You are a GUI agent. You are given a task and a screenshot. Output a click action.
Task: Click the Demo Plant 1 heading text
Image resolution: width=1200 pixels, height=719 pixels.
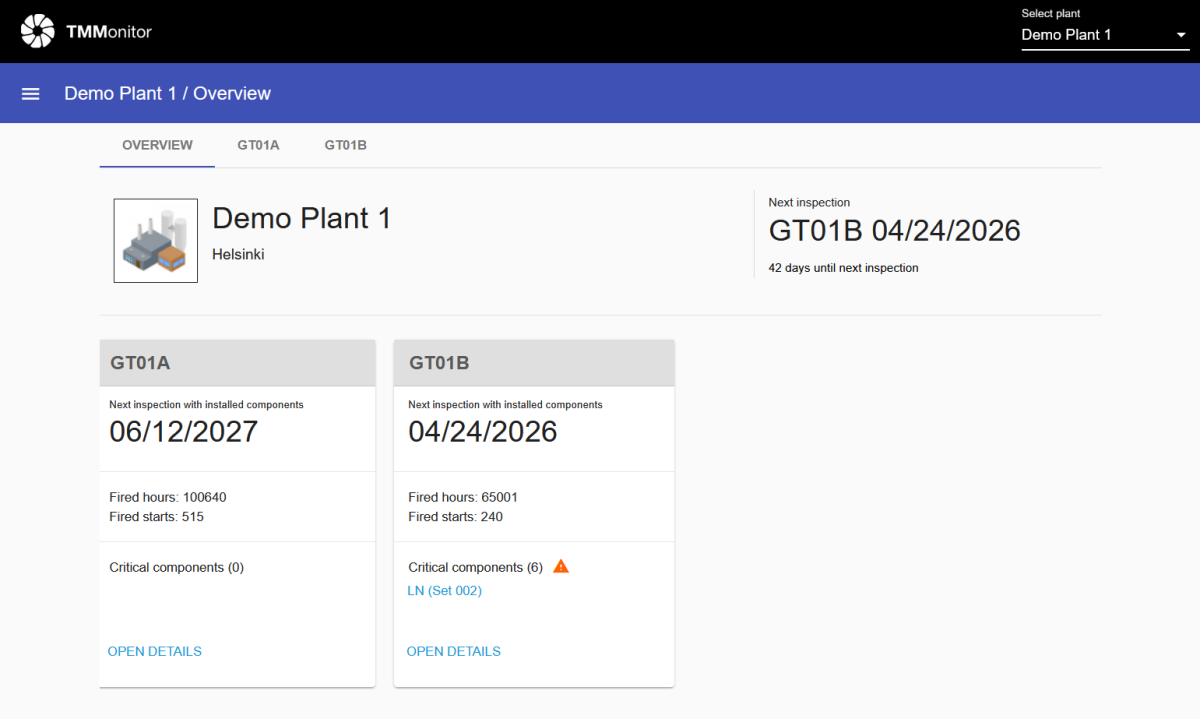302,218
